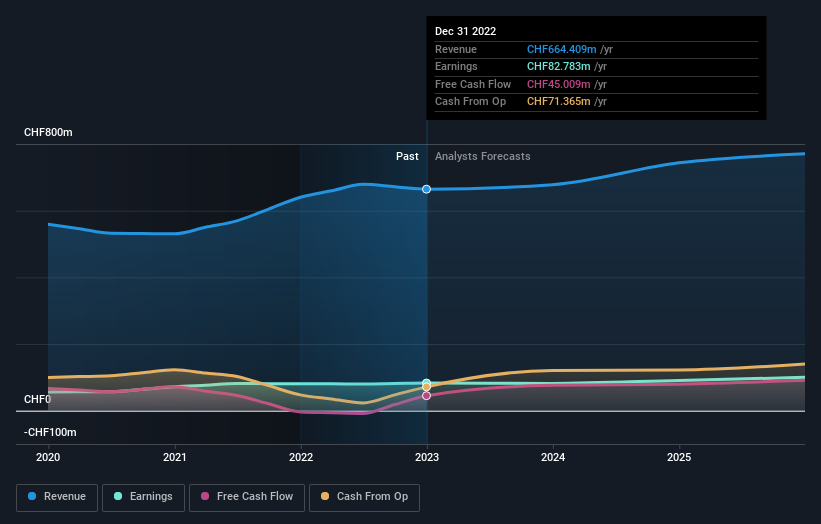Toggle the Earnings legend button
The width and height of the screenshot is (821, 524).
(x=143, y=497)
